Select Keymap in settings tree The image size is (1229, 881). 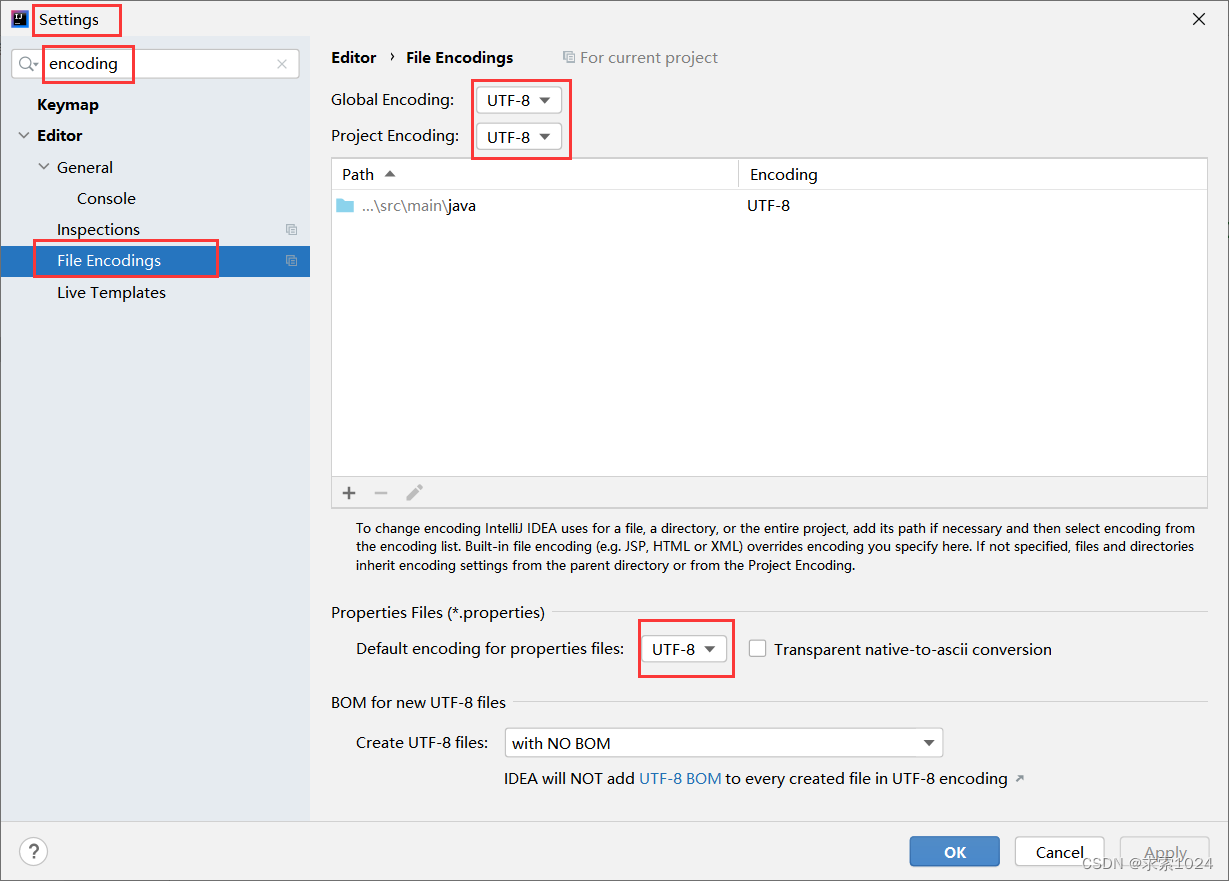point(68,104)
